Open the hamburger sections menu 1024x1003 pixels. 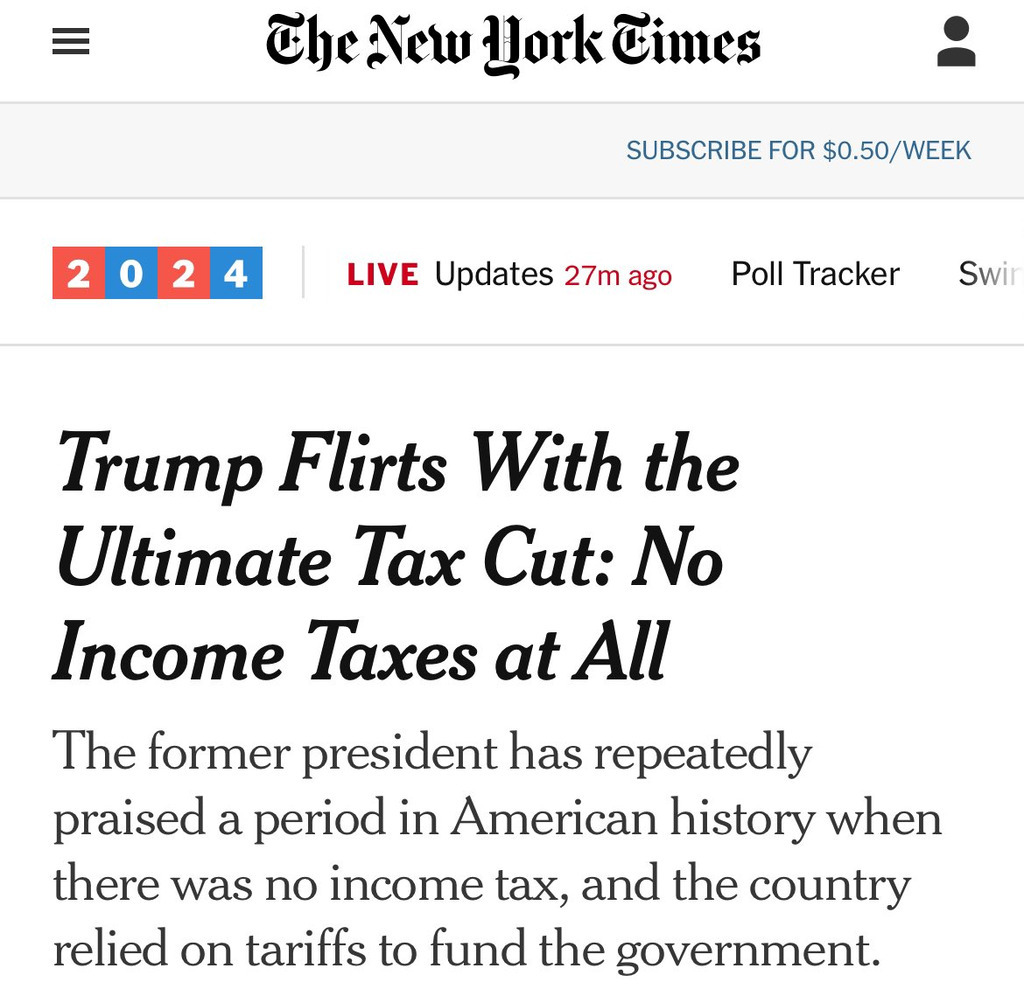(x=71, y=42)
